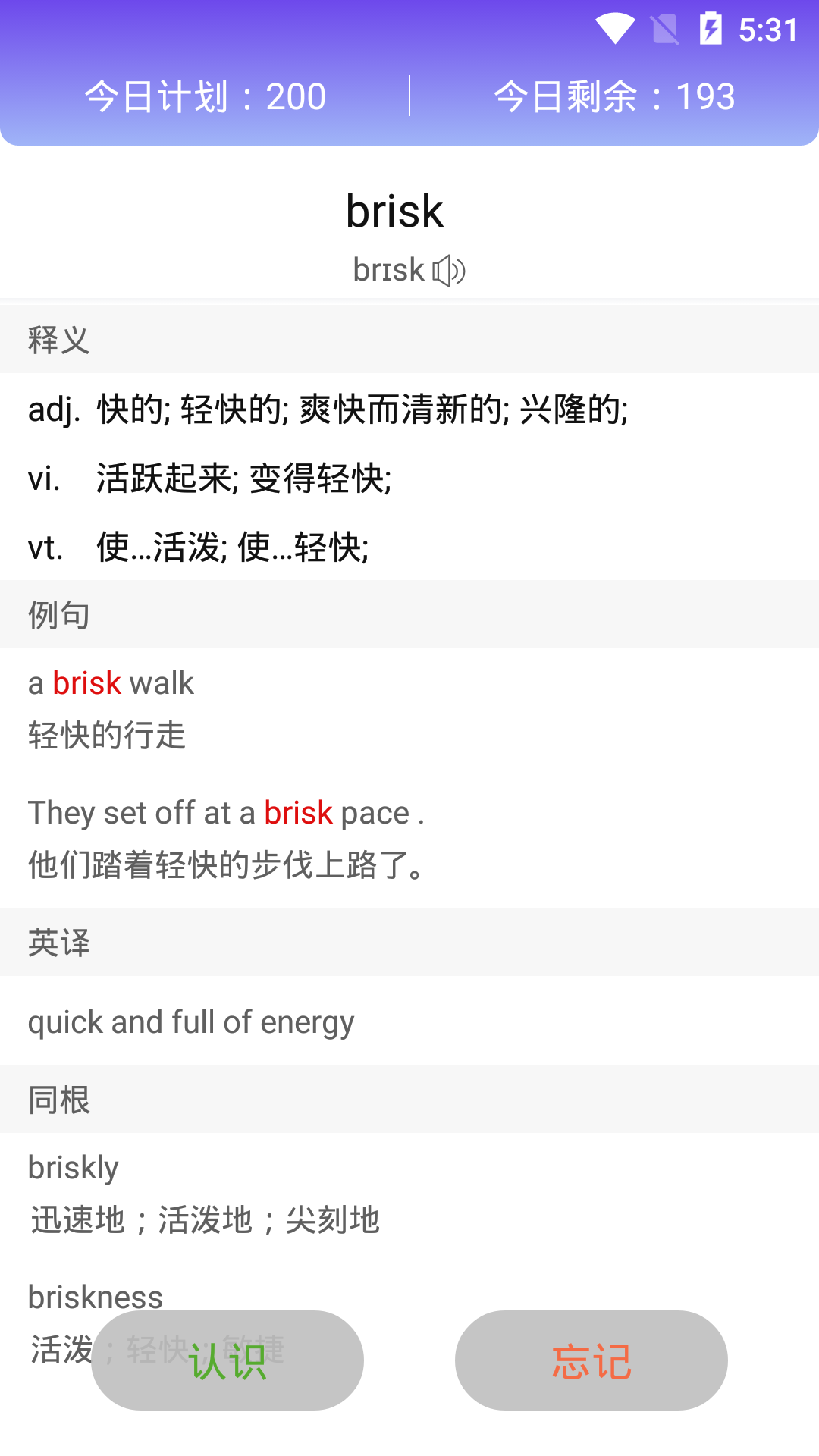Expand the 释义 section
819x1456 pixels.
58,338
